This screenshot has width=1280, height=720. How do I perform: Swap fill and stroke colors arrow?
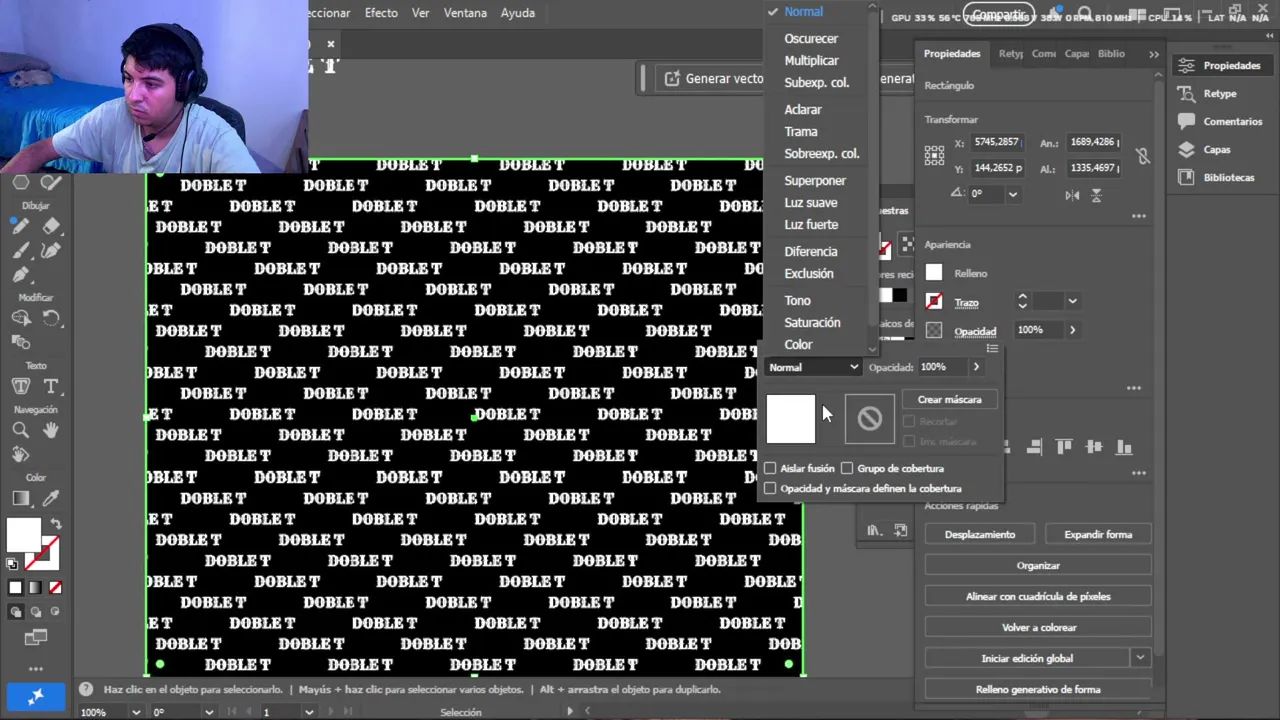pos(56,524)
